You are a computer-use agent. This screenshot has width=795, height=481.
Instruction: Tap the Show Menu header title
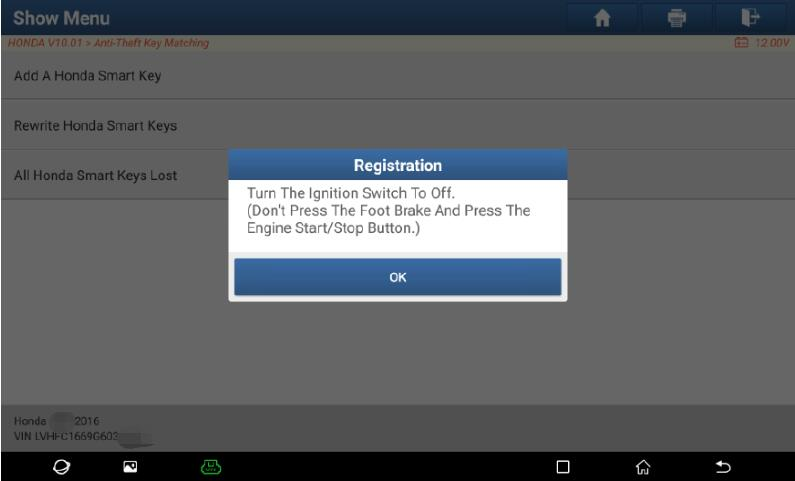point(61,18)
